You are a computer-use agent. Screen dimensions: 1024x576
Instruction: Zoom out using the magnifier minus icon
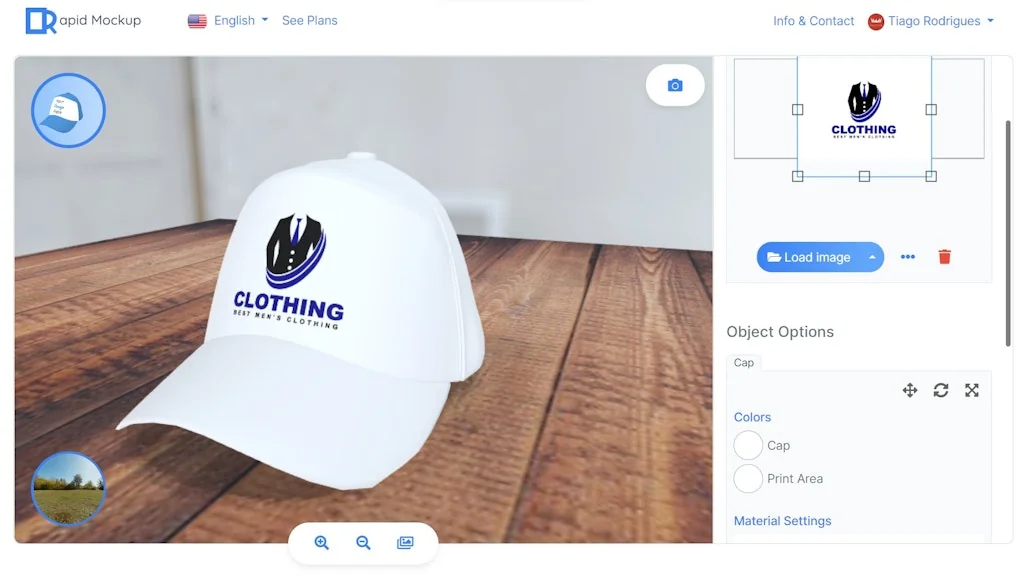[x=363, y=542]
